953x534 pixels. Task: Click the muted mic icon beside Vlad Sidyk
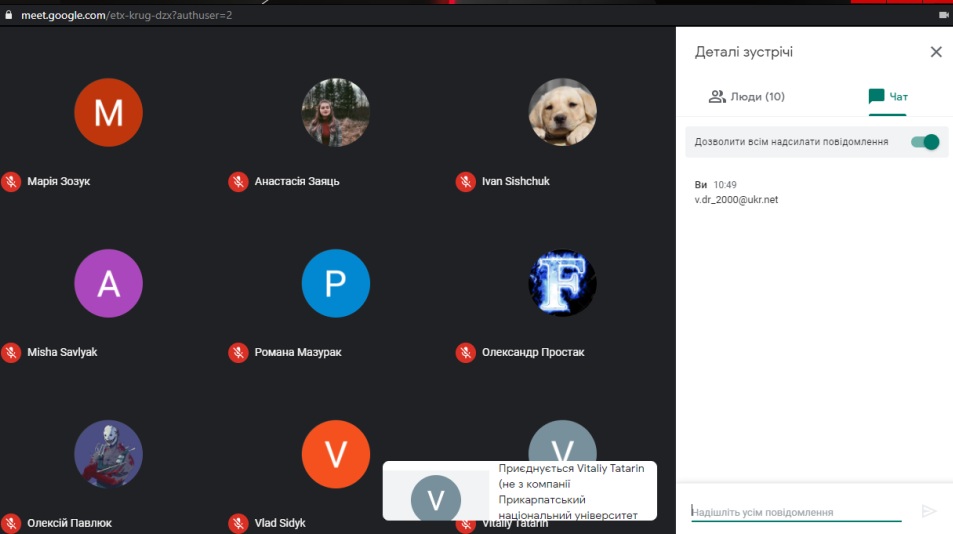238,523
